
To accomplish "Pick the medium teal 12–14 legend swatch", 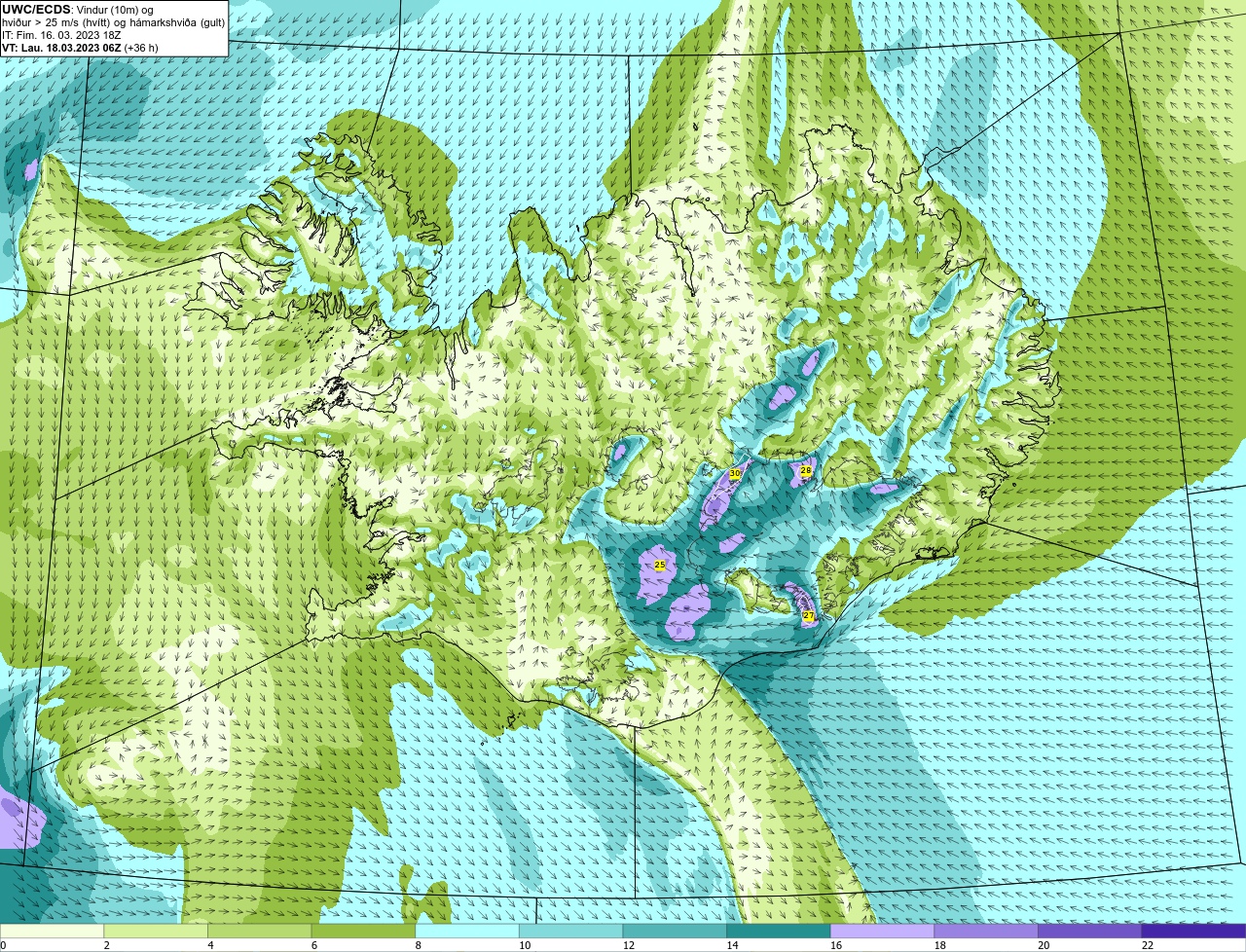I will (675, 931).
